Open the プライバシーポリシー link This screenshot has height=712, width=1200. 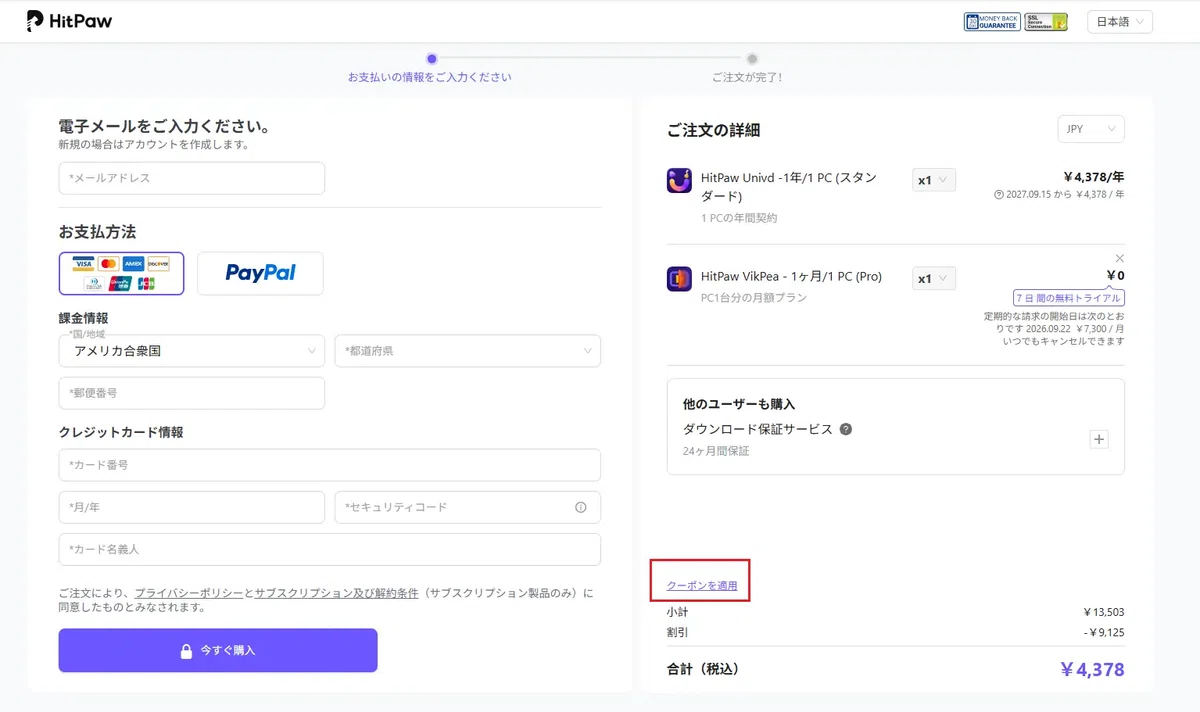189,593
